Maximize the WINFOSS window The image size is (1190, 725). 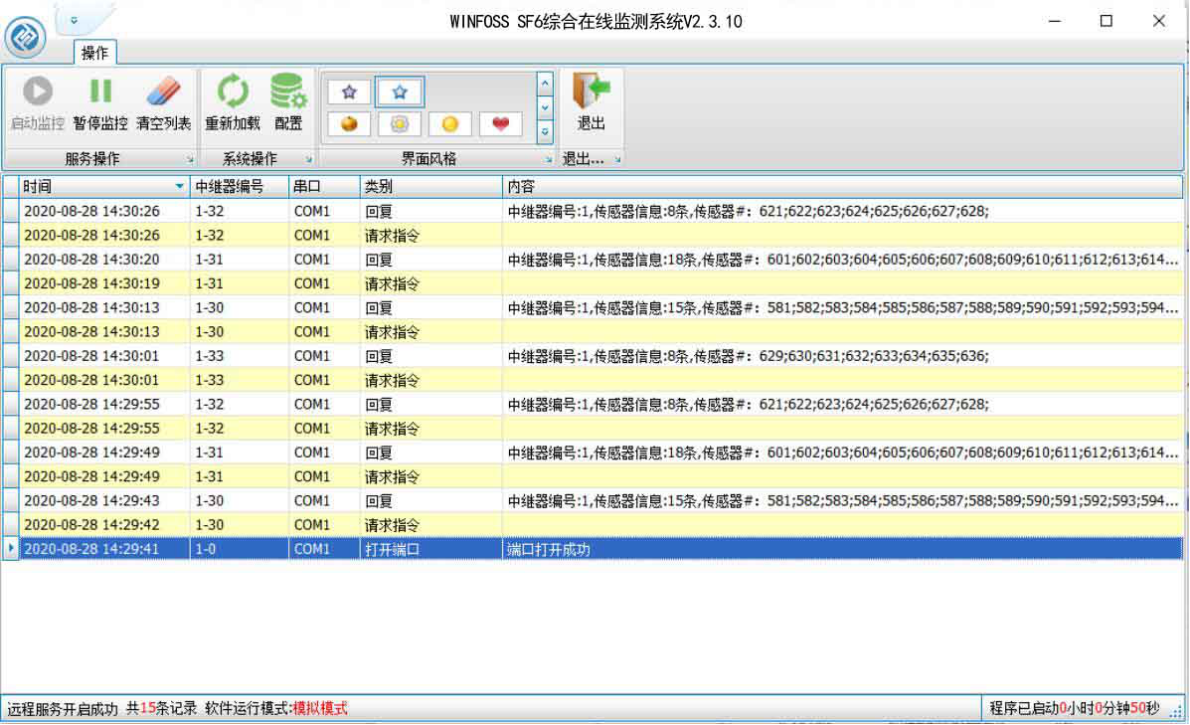point(1107,21)
